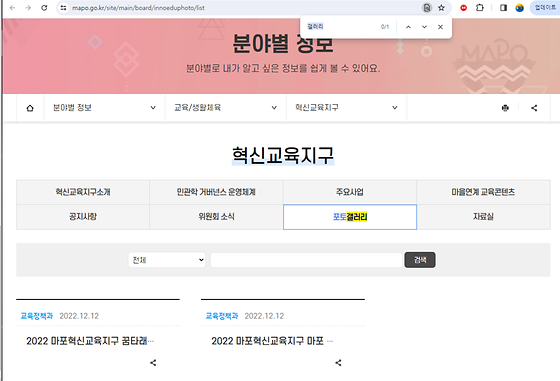Expand the 혁신교육지구 breadcrumb dropdown
This screenshot has height=381, width=560.
tap(346, 107)
